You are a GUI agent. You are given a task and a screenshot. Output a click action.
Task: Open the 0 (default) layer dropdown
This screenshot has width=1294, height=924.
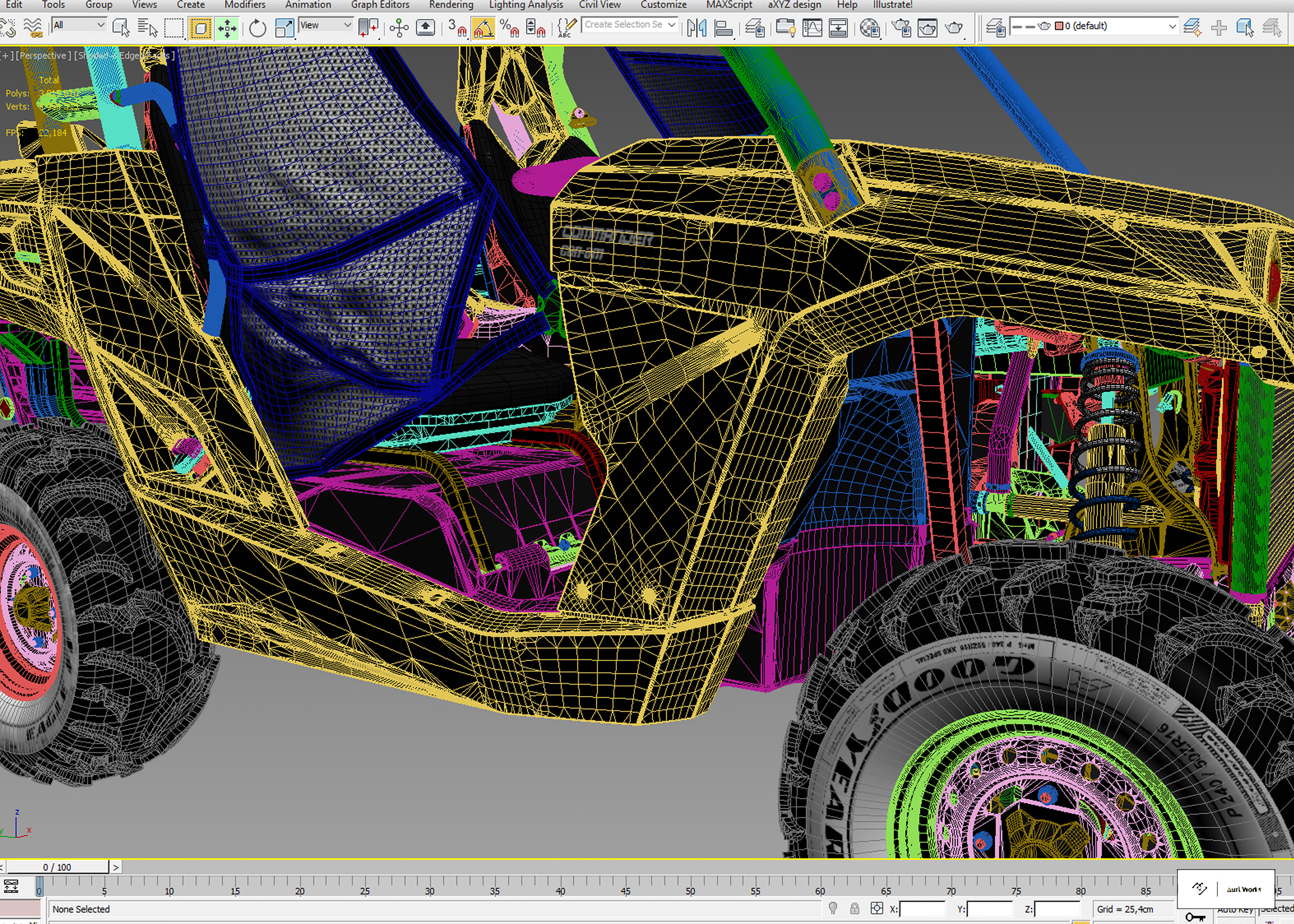[x=1094, y=26]
